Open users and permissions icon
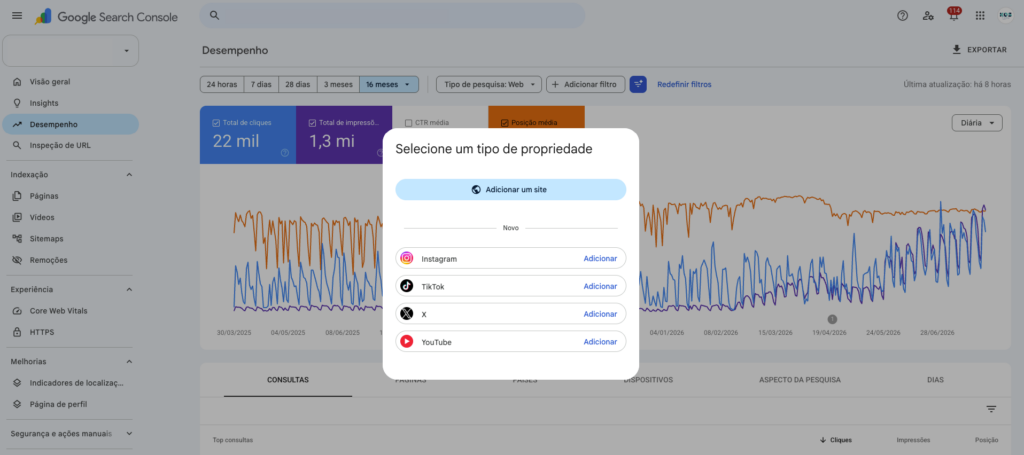1024x455 pixels. [928, 16]
